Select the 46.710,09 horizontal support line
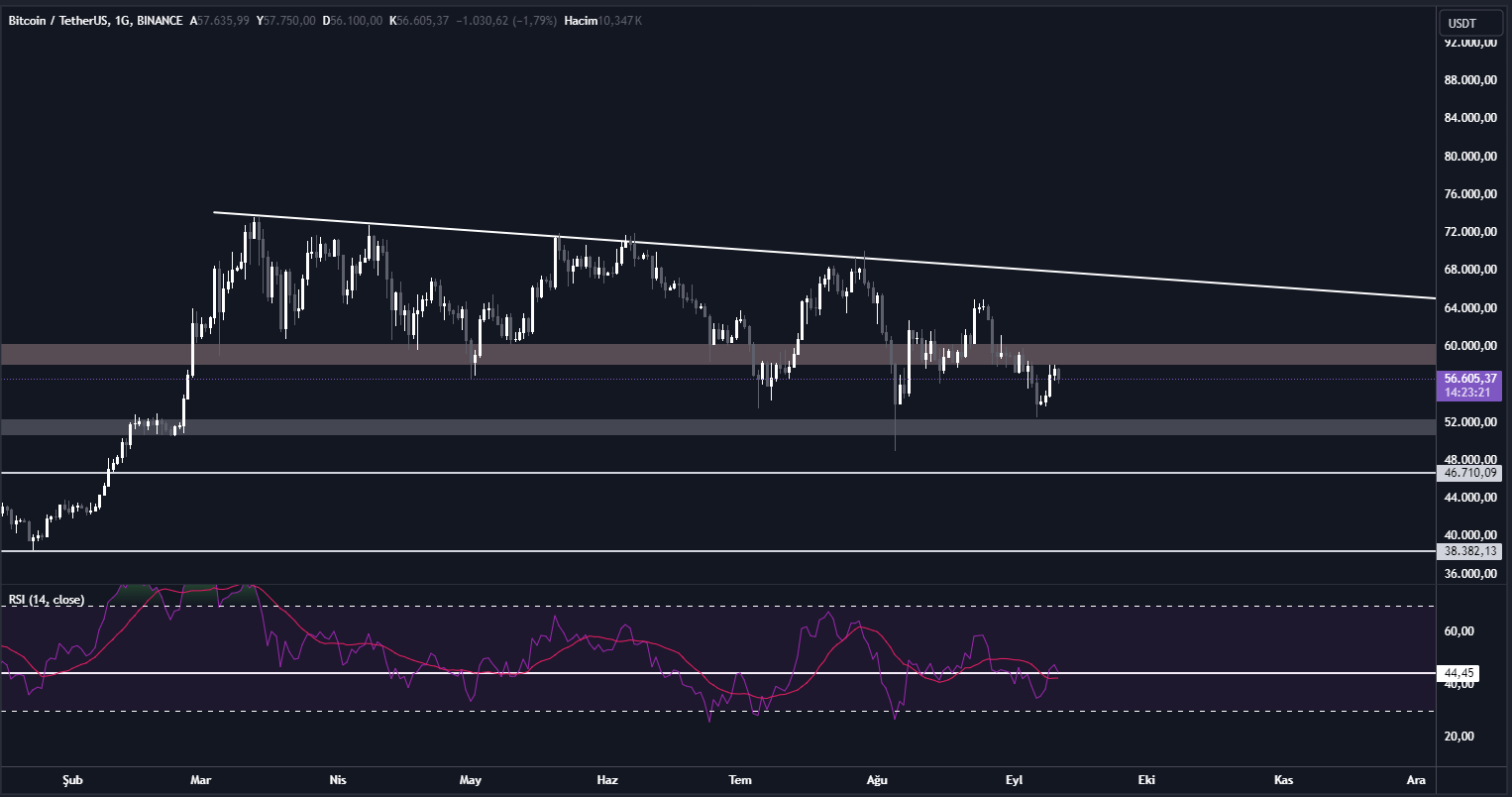 (718, 473)
